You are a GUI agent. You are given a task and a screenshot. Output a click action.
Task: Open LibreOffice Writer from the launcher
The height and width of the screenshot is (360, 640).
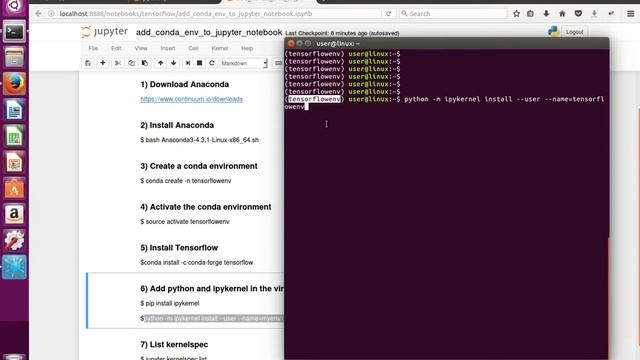point(14,110)
